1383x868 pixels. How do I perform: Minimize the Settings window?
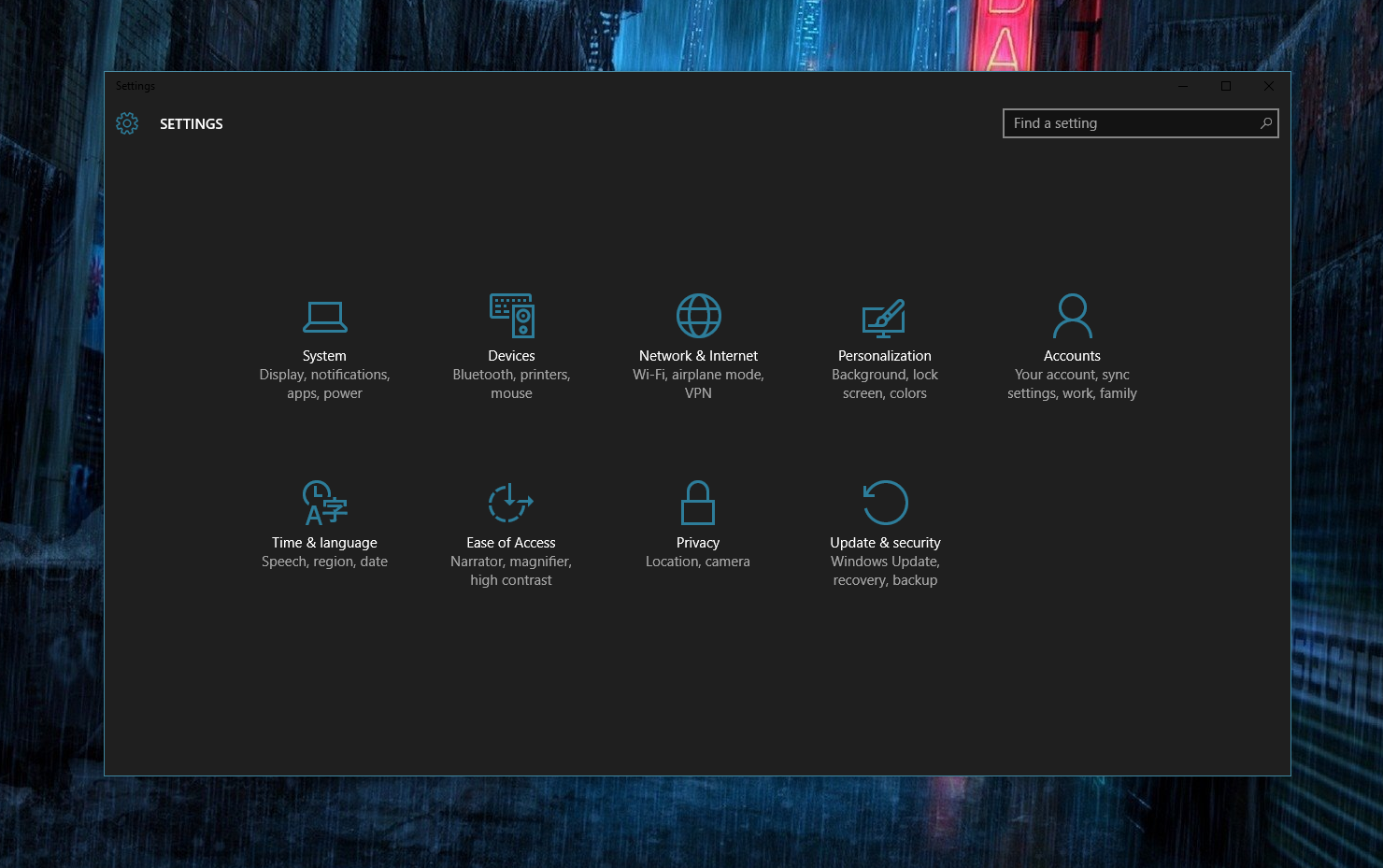1183,86
